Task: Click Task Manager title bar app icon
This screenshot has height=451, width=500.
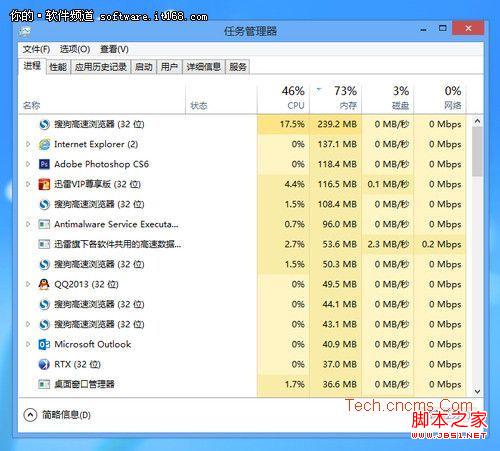Action: (x=25, y=32)
